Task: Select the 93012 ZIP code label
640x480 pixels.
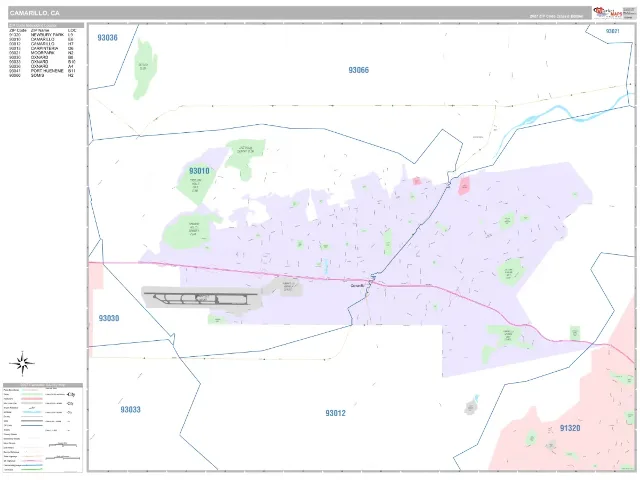Action: pos(336,413)
